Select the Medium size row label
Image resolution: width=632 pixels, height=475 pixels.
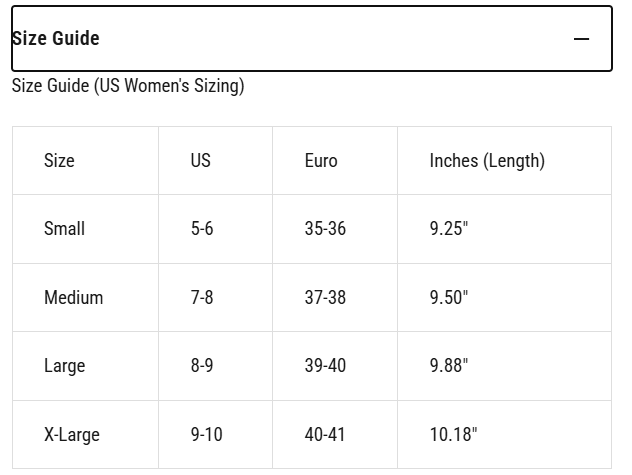pos(73,298)
